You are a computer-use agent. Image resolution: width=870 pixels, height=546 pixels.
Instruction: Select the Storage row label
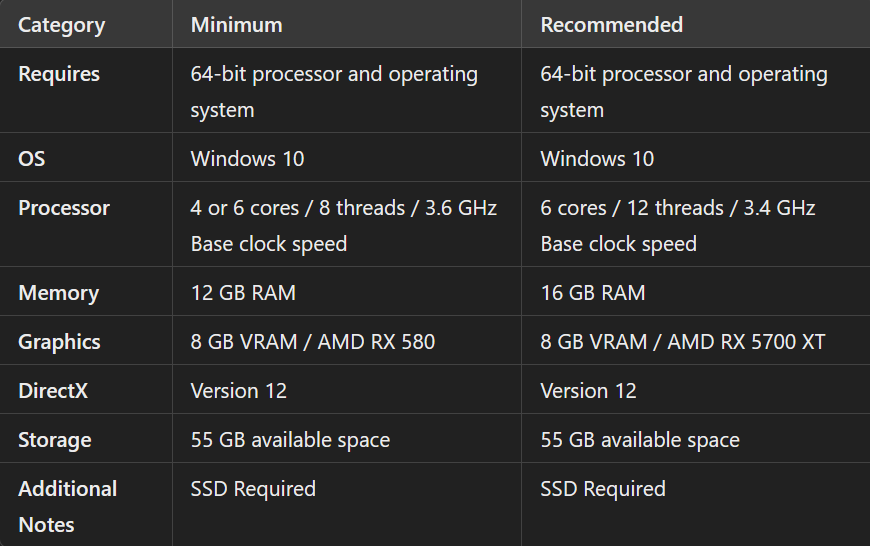click(54, 440)
